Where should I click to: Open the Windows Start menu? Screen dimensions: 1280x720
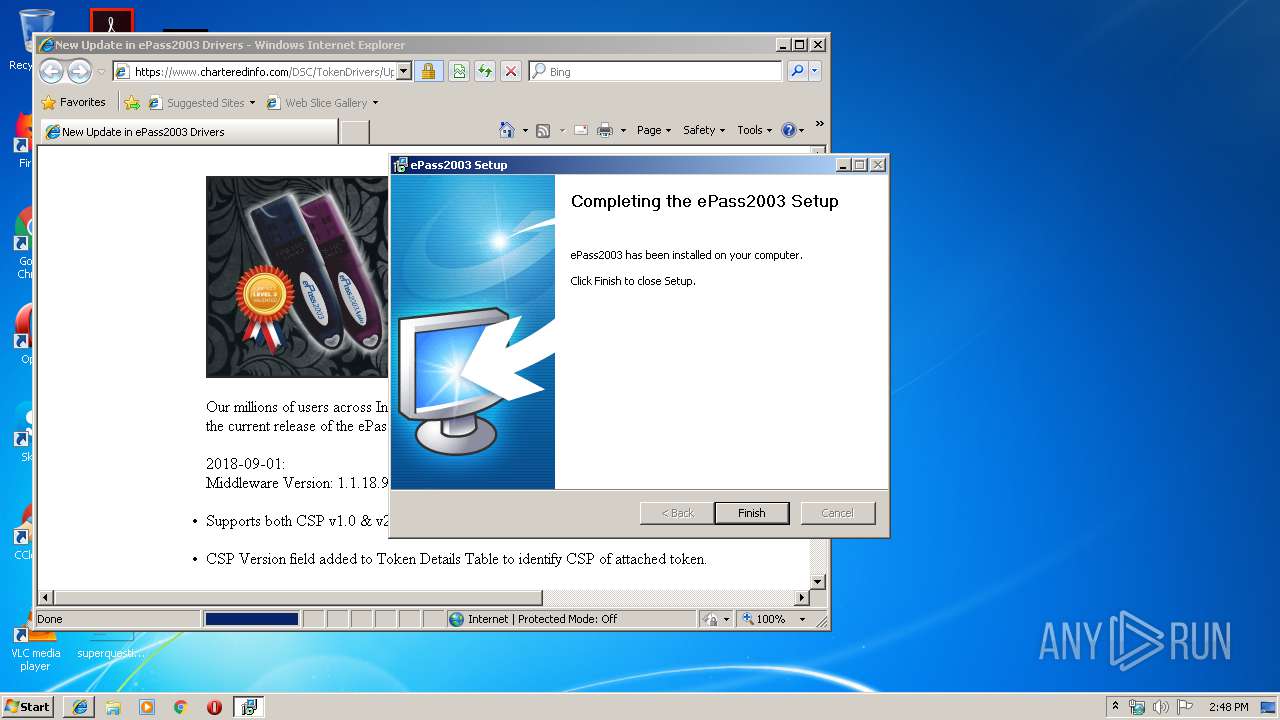coord(27,706)
